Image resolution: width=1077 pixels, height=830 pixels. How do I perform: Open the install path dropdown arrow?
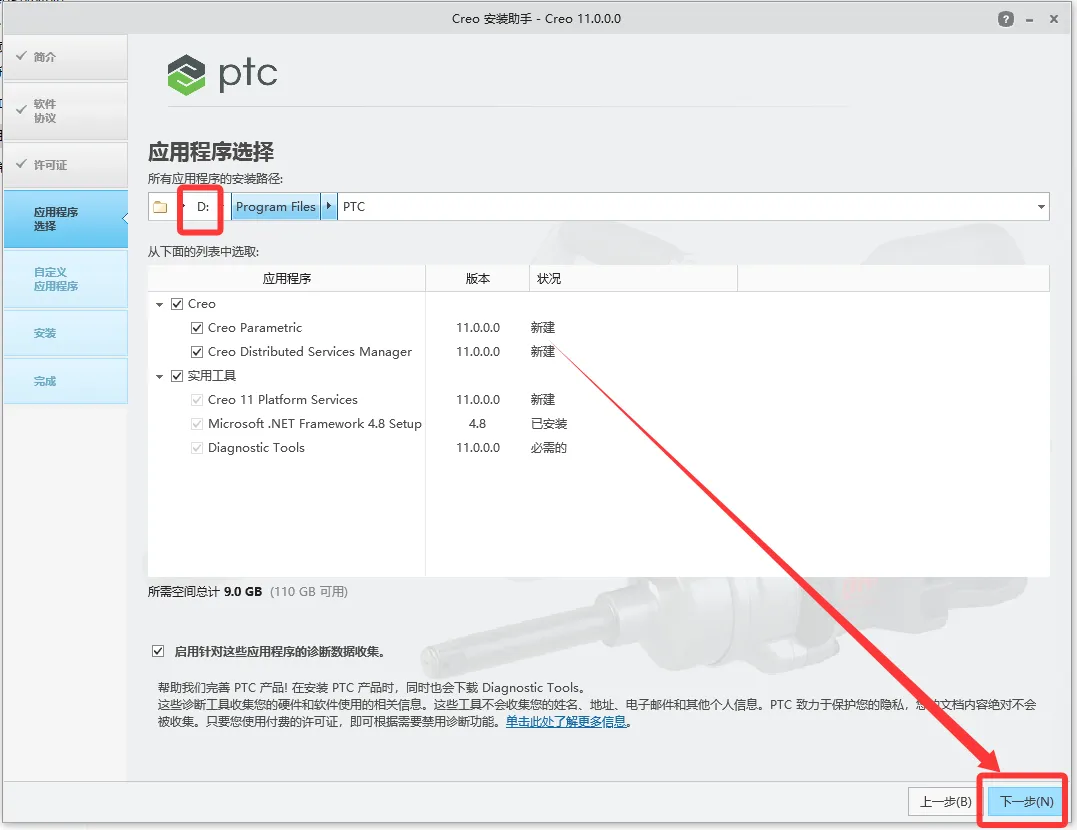click(1041, 207)
